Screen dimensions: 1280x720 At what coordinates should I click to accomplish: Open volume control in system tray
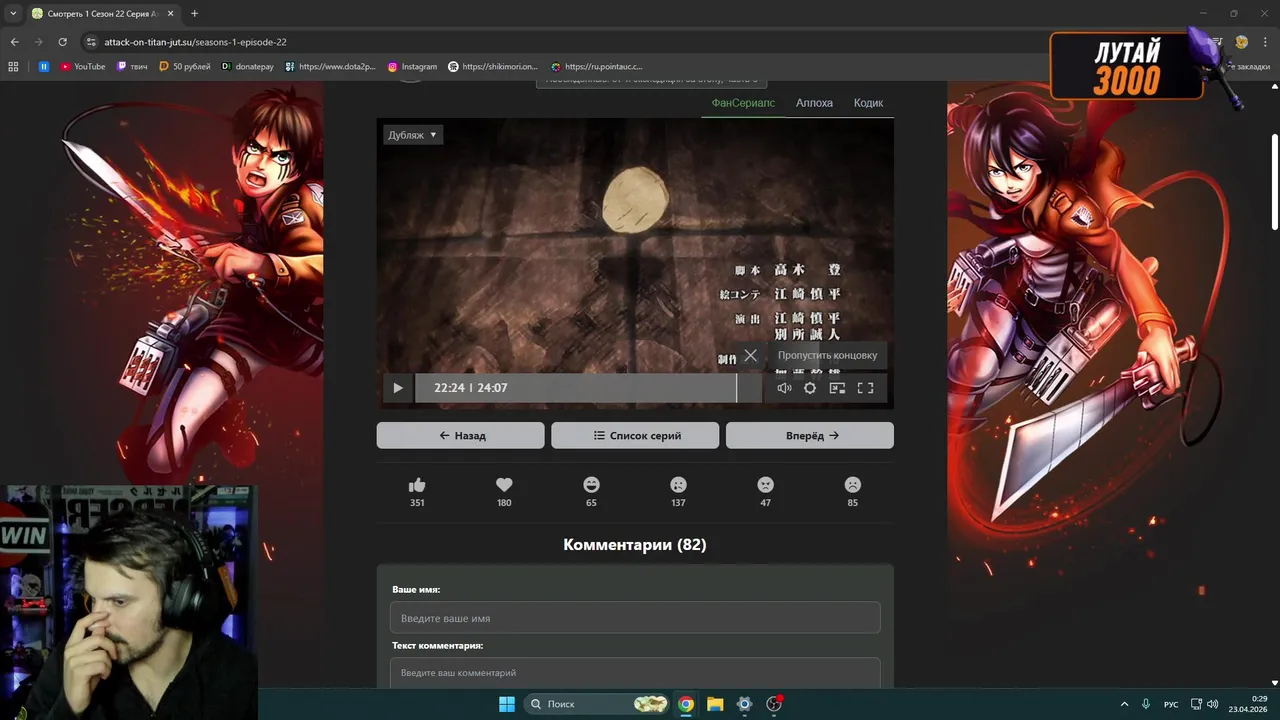click(x=1213, y=704)
